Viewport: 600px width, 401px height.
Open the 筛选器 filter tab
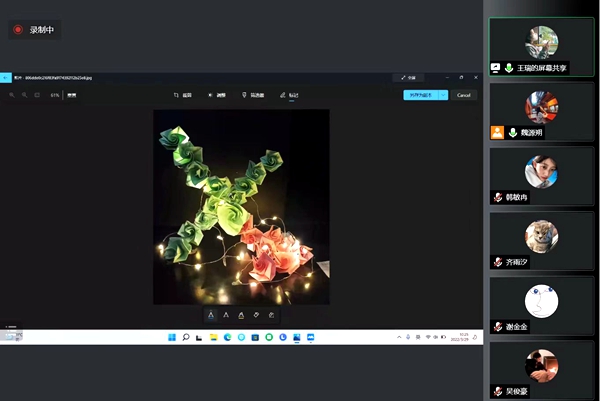(x=253, y=95)
